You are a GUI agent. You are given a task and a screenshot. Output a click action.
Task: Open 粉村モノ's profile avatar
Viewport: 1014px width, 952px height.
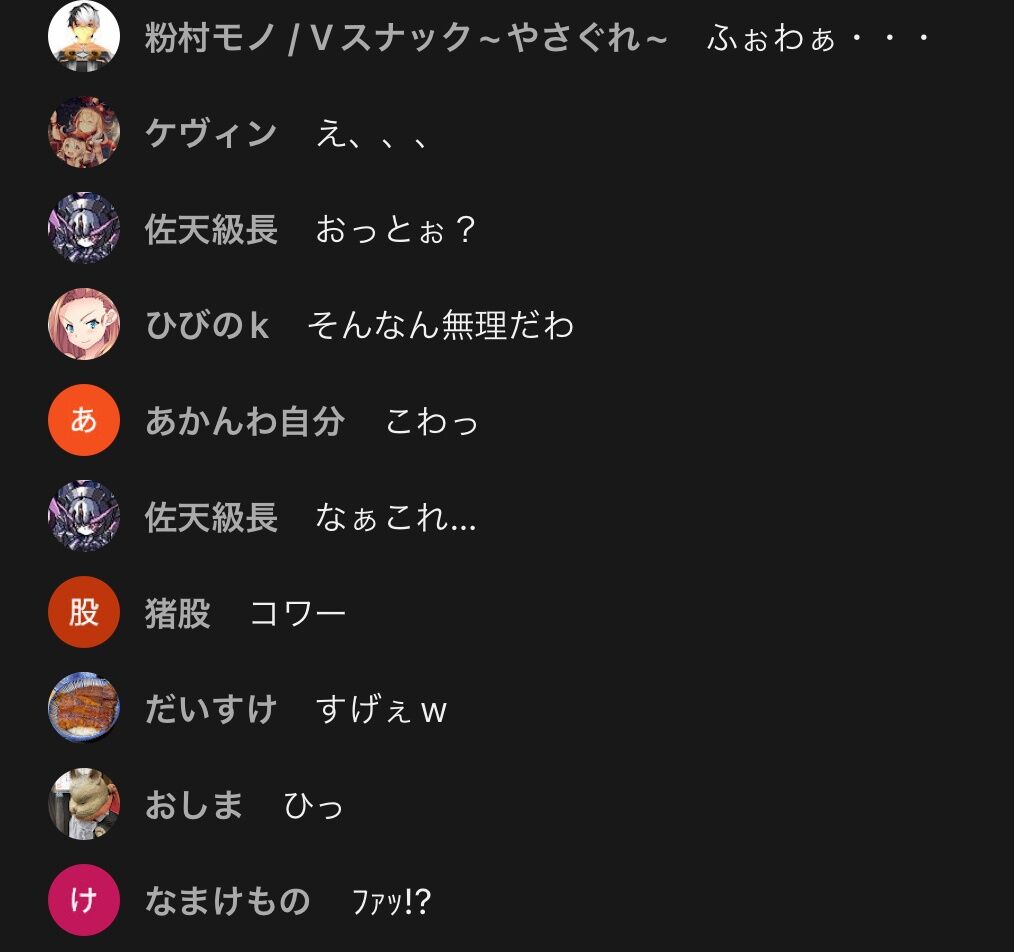click(x=84, y=36)
